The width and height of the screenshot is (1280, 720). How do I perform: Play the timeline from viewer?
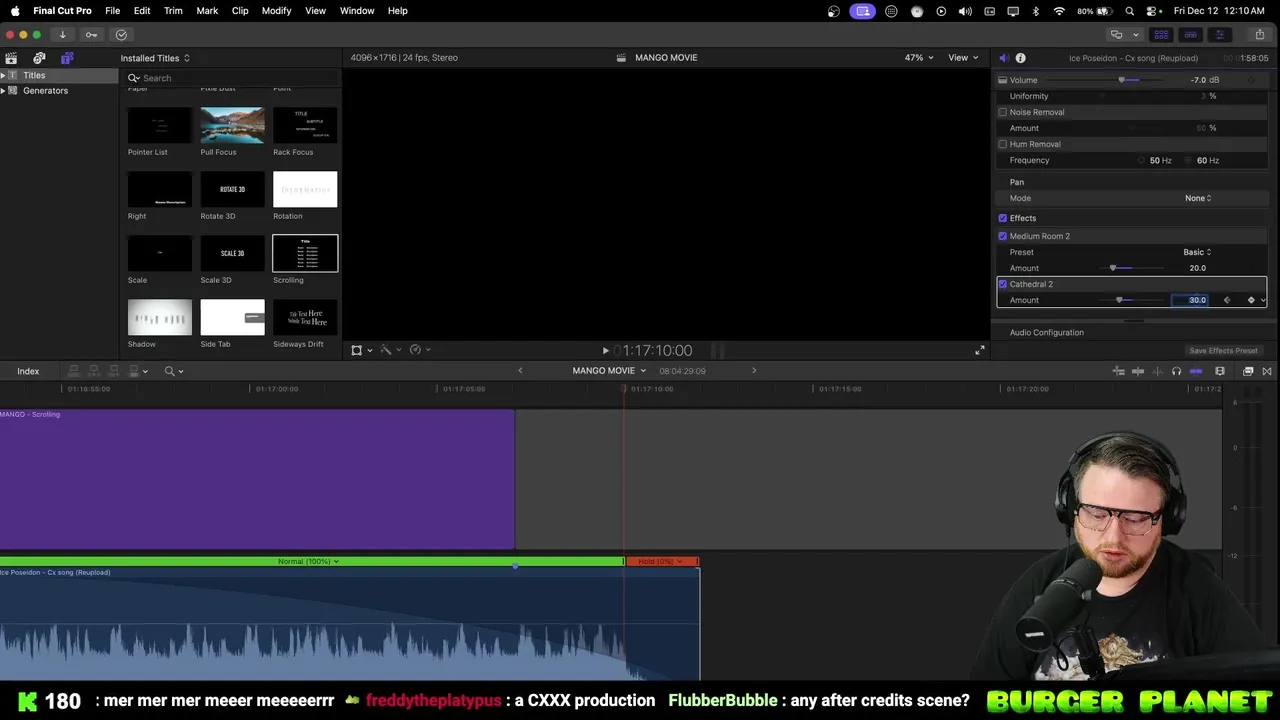605,350
